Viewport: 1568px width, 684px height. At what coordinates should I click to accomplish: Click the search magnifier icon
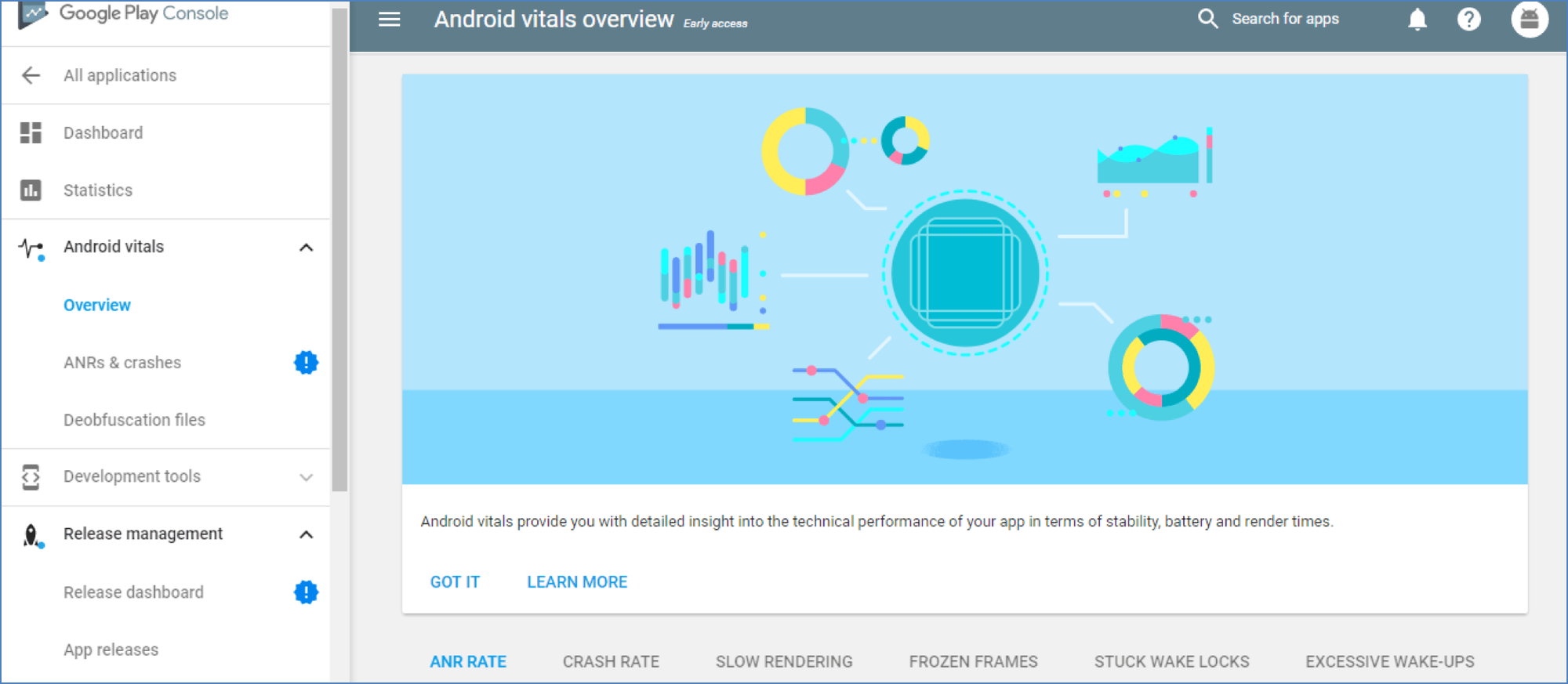pos(1207,19)
